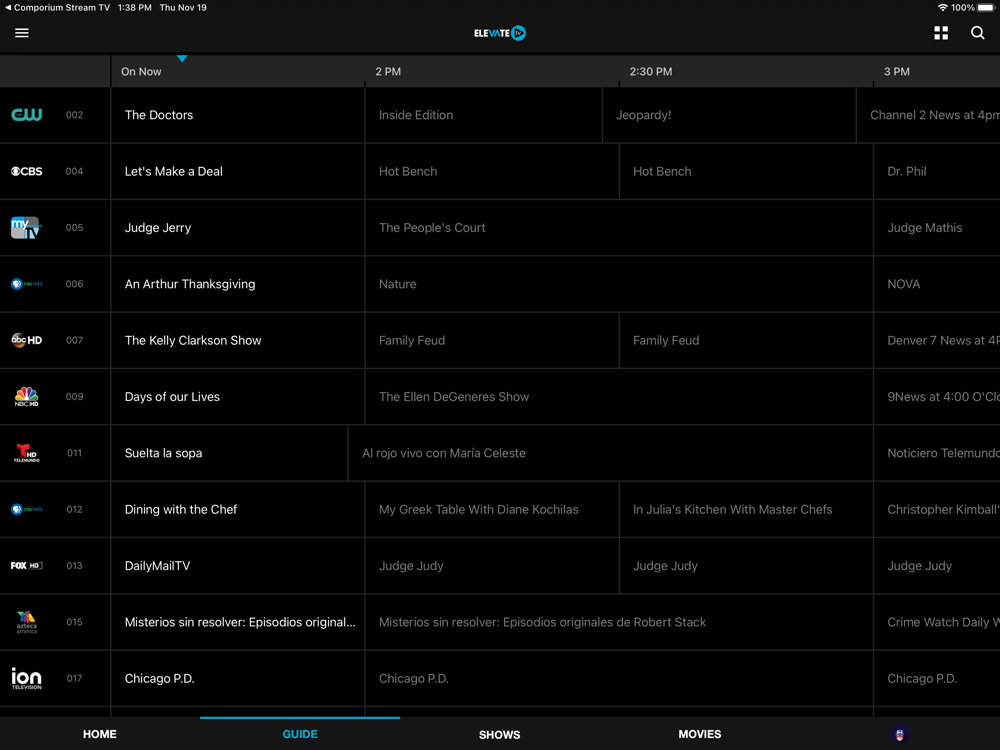The height and width of the screenshot is (750, 1000).
Task: Select Family Feud at 2:30 PM
Action: coord(746,340)
